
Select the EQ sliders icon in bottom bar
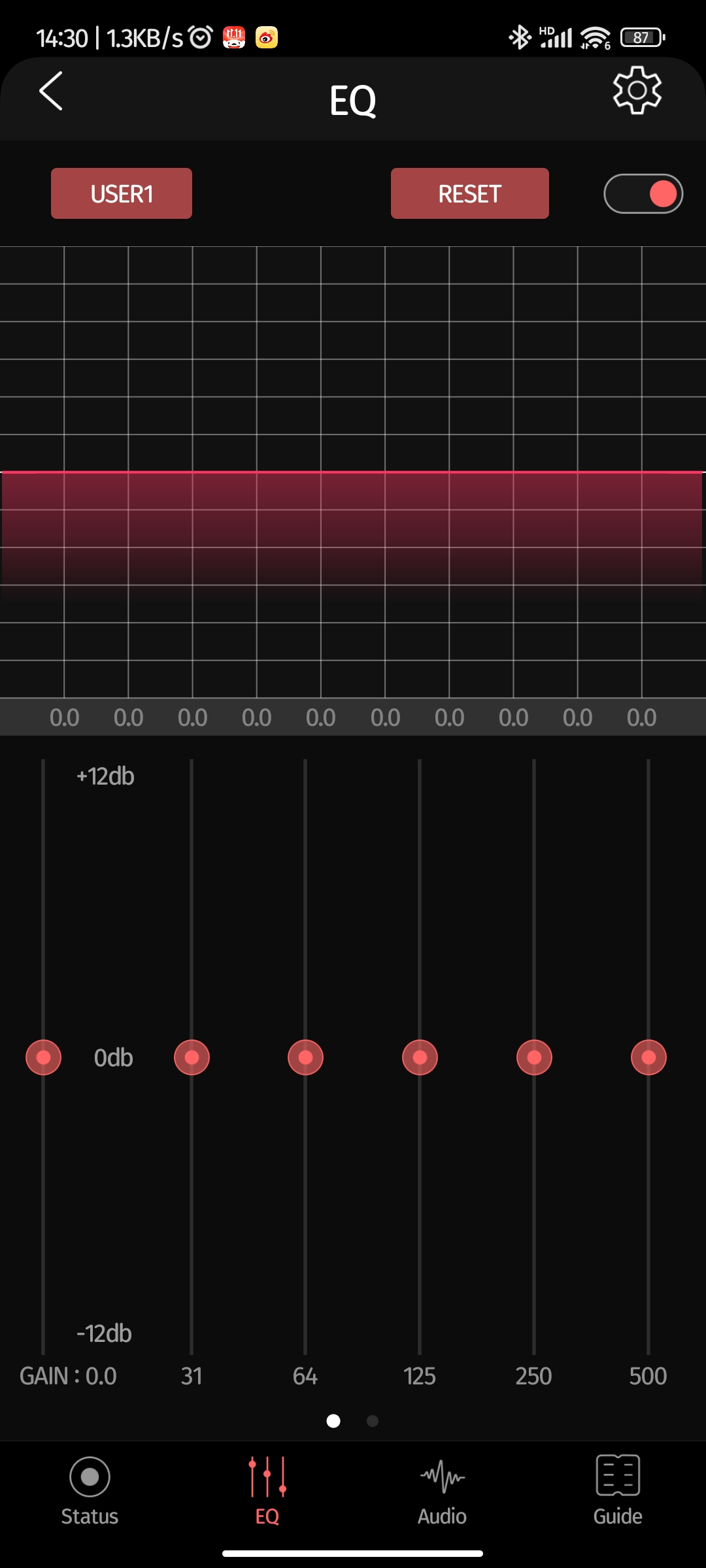pos(267,1477)
